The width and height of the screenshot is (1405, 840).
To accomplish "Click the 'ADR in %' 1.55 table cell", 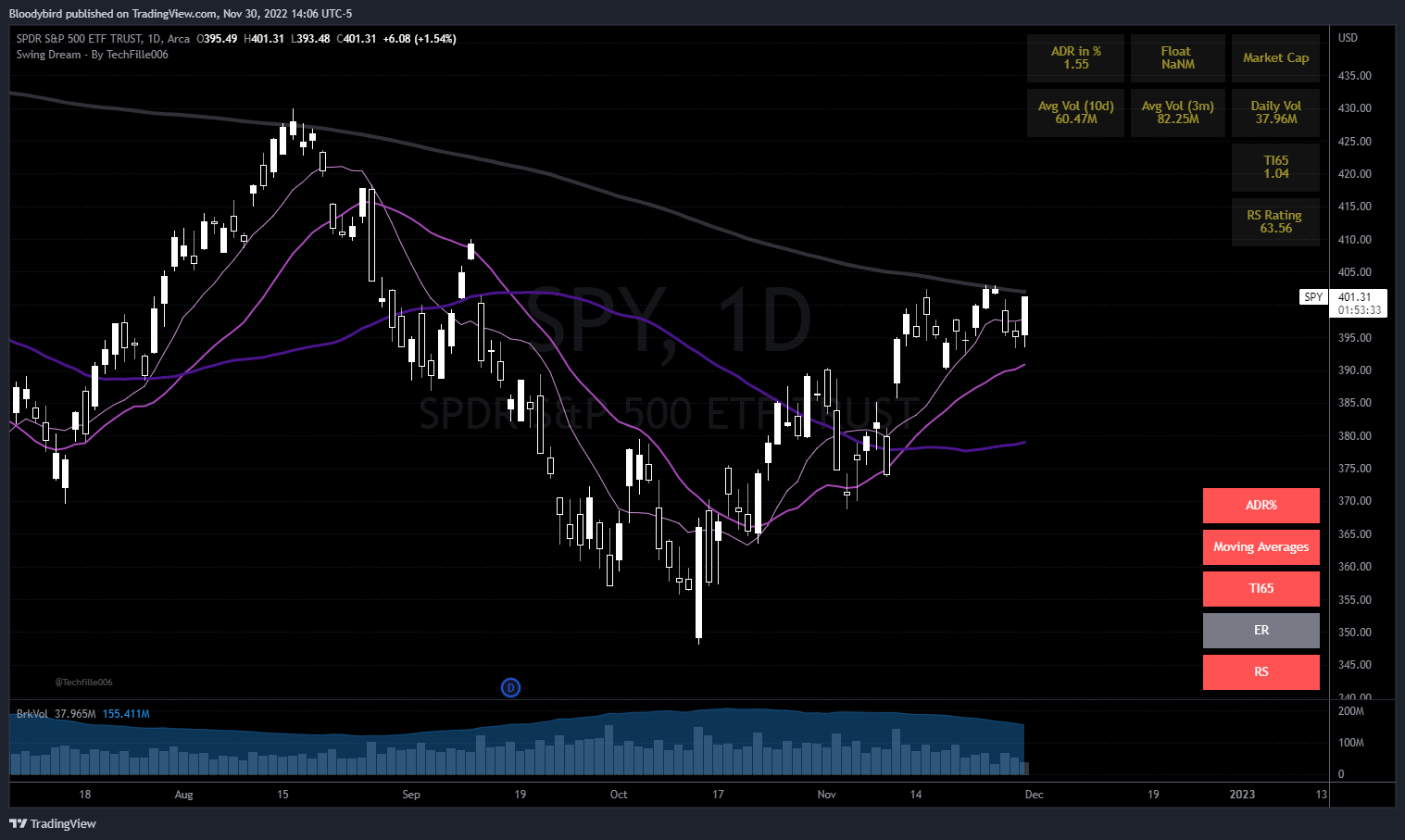I will point(1075,58).
